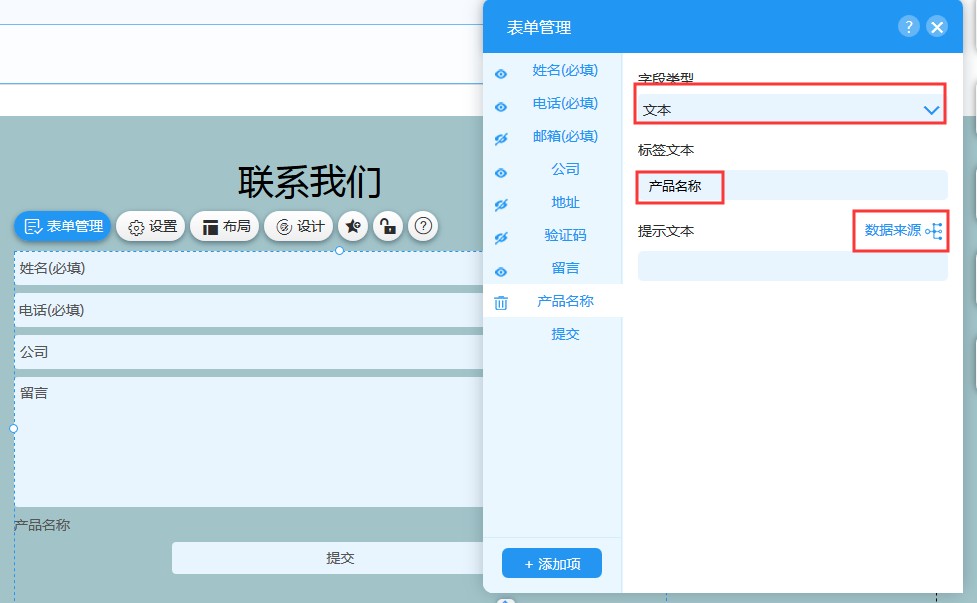This screenshot has width=977, height=603.
Task: Show the 邮箱(必填) field with eye icon
Action: coord(501,139)
